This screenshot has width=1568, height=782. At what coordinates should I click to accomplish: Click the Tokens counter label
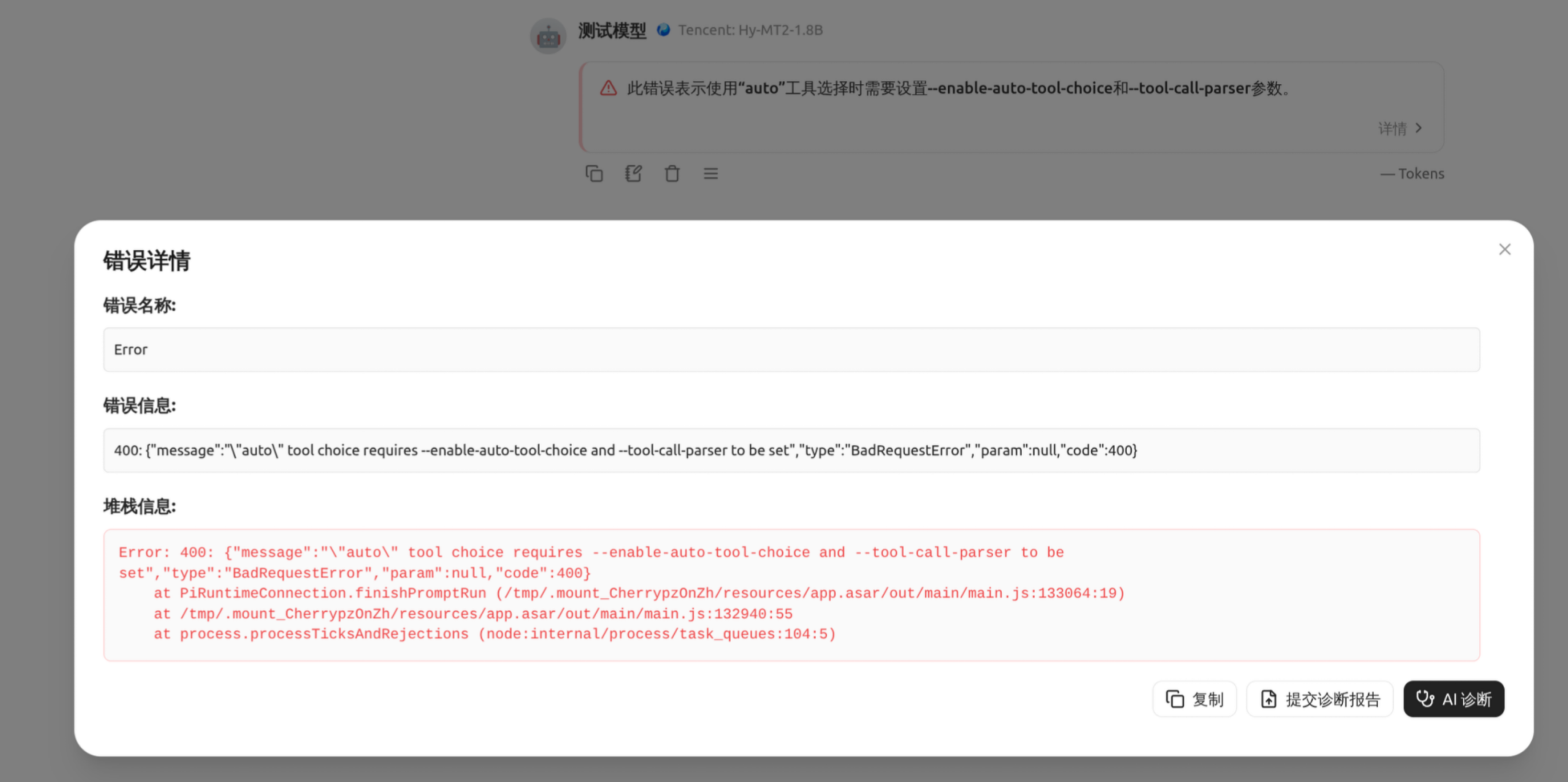pyautogui.click(x=1412, y=174)
